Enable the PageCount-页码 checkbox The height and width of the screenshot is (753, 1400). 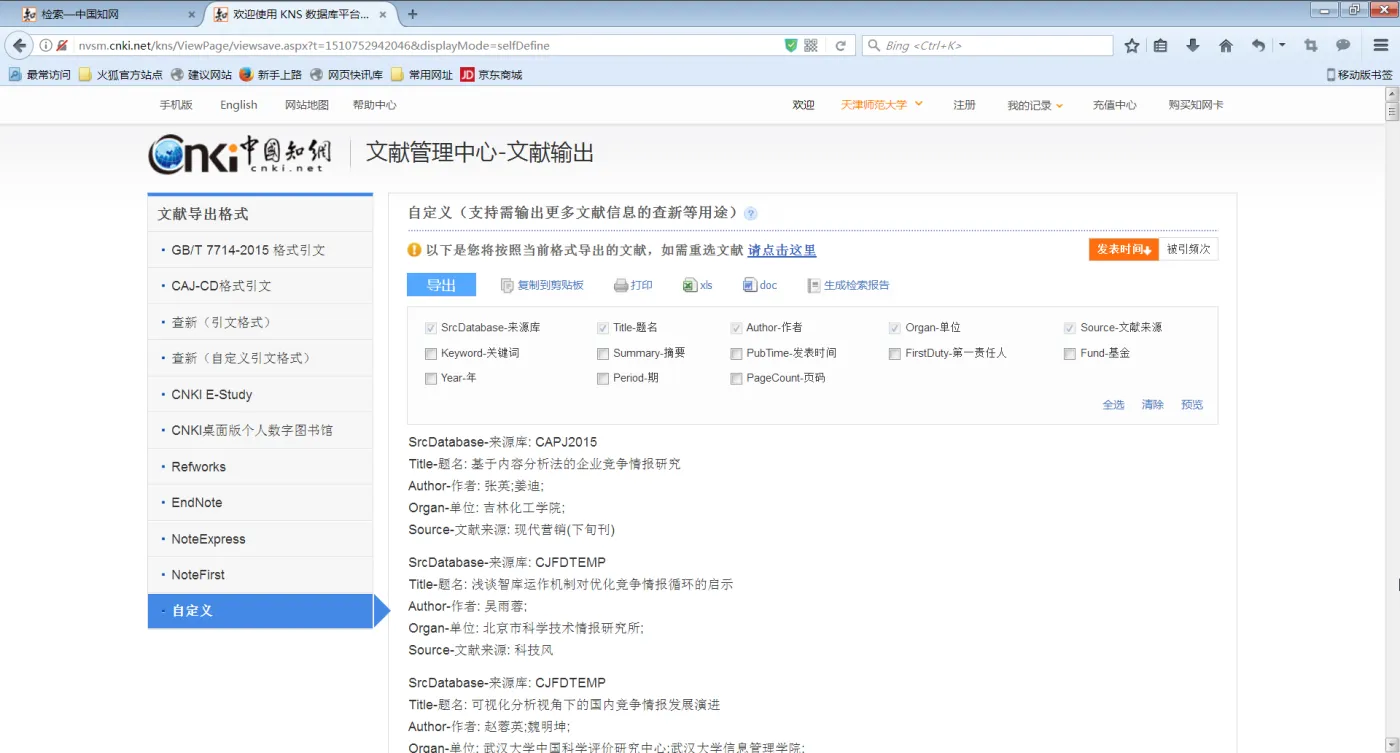pos(736,378)
